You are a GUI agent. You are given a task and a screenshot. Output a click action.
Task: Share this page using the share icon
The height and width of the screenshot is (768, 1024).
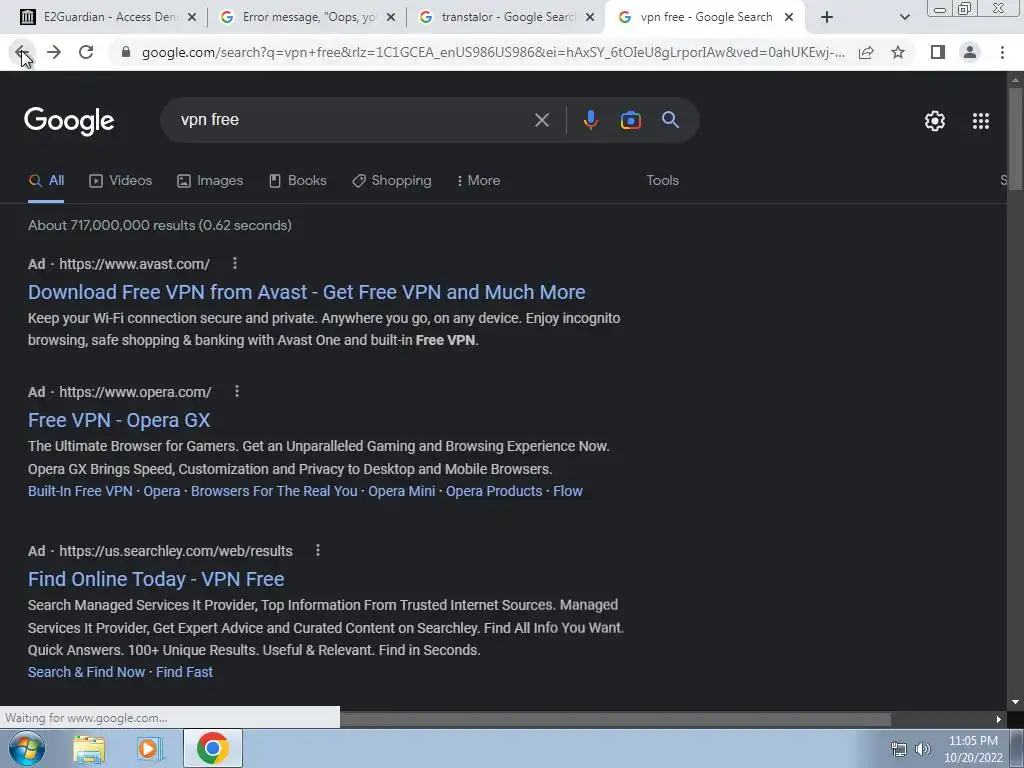866,52
